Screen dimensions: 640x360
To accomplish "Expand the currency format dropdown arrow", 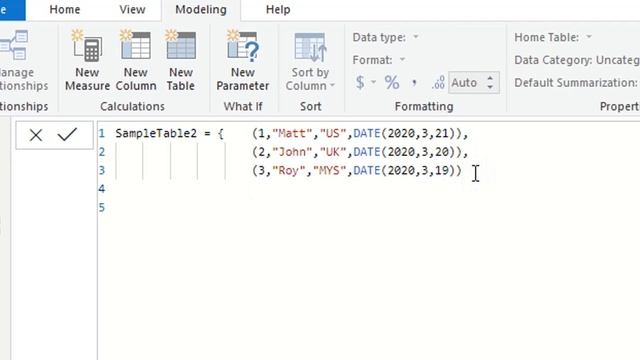I will click(373, 82).
